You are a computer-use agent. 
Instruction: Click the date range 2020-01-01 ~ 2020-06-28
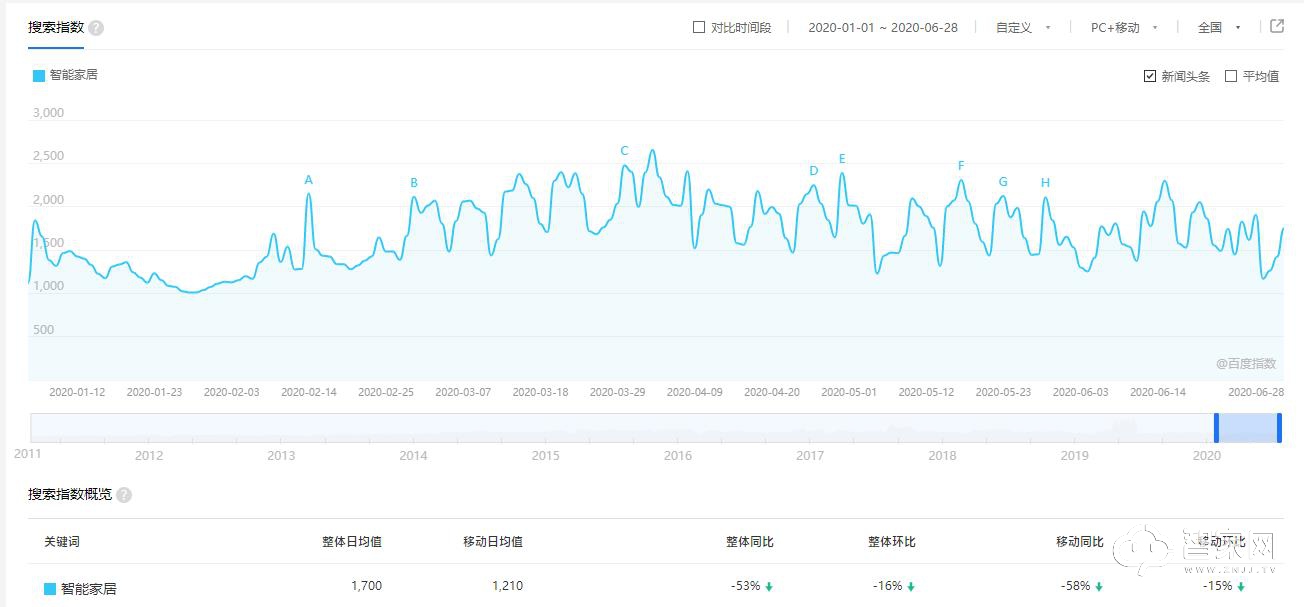(x=882, y=28)
